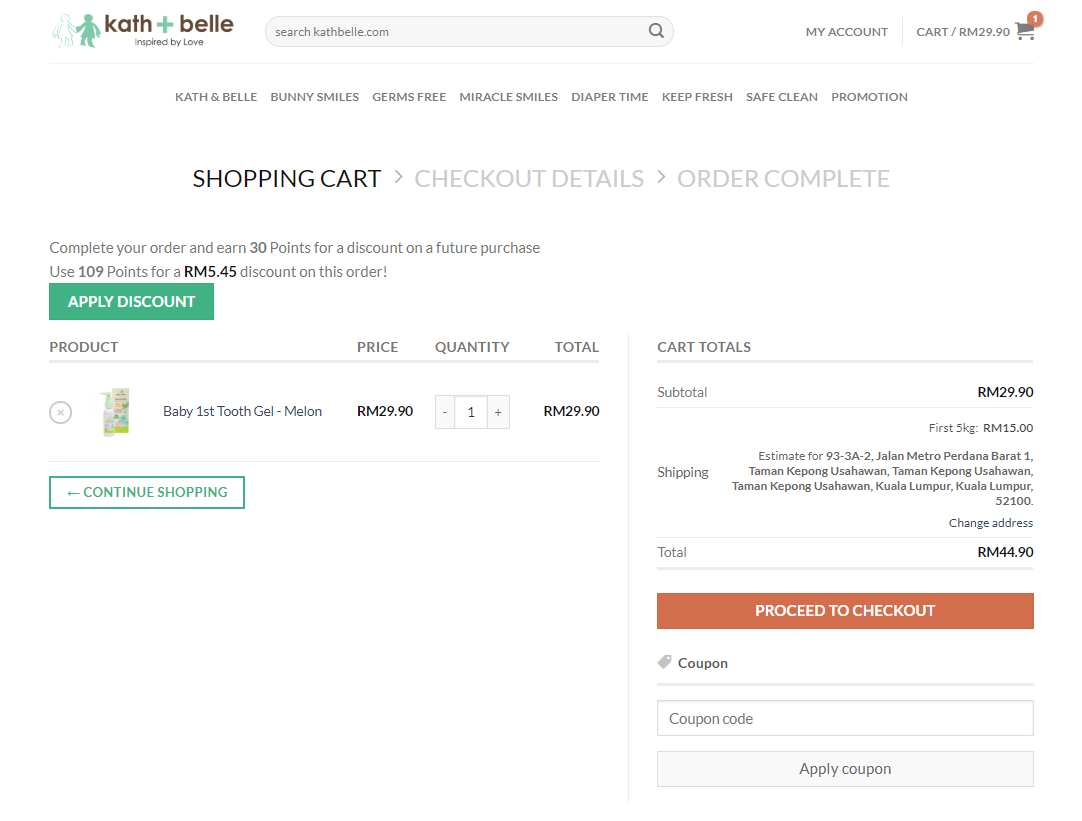Image resolution: width=1082 pixels, height=821 pixels.
Task: Remove Baby 1st Tooth Gel using the × icon
Action: tap(60, 412)
